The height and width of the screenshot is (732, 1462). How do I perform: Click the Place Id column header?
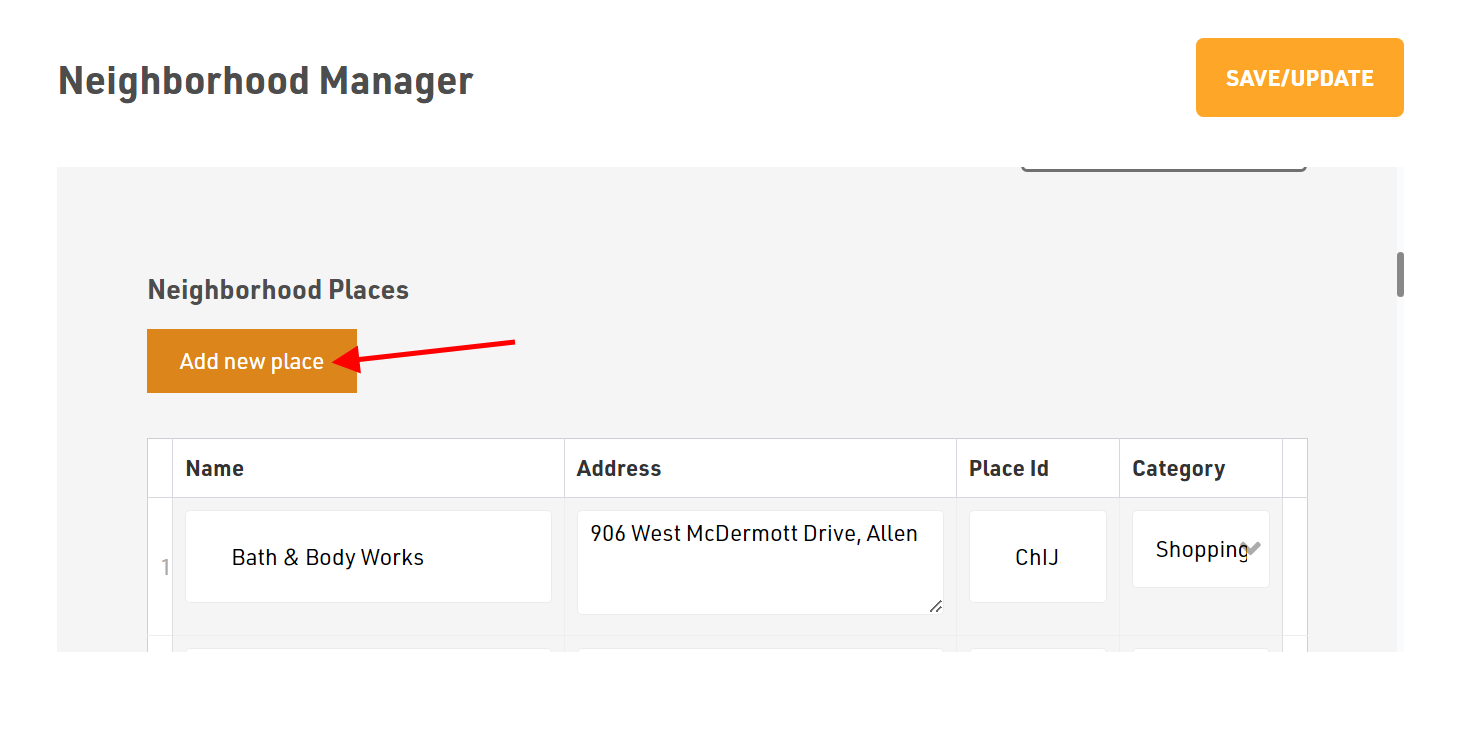pyautogui.click(x=1038, y=468)
